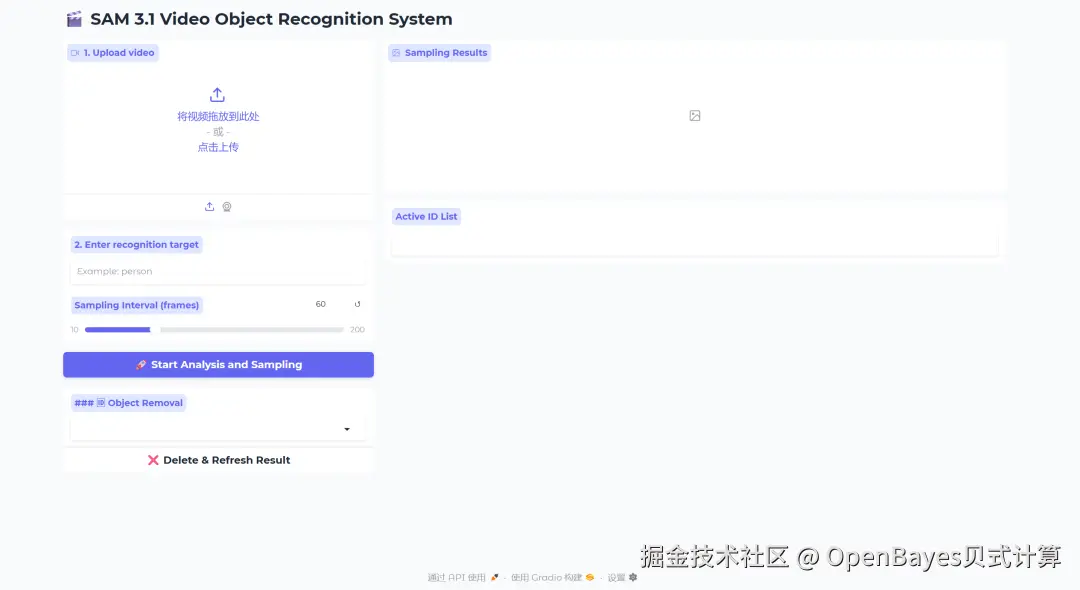
Task: Click the rocket icon on the analysis button
Action: click(x=140, y=364)
